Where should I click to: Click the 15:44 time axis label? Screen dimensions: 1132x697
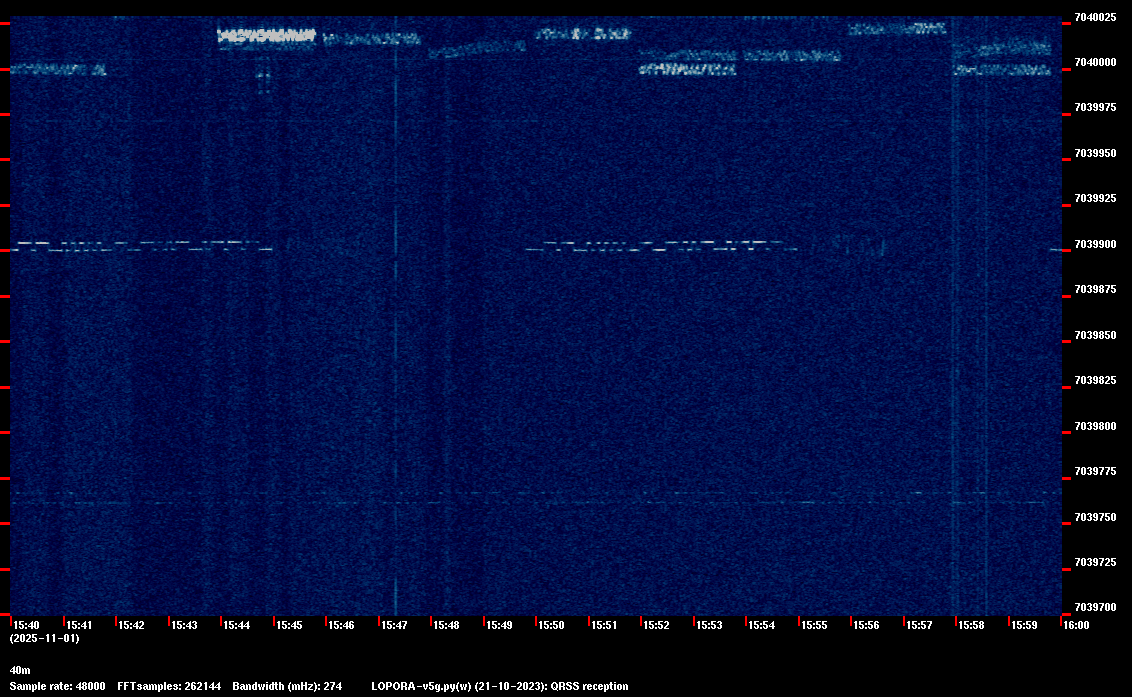237,625
